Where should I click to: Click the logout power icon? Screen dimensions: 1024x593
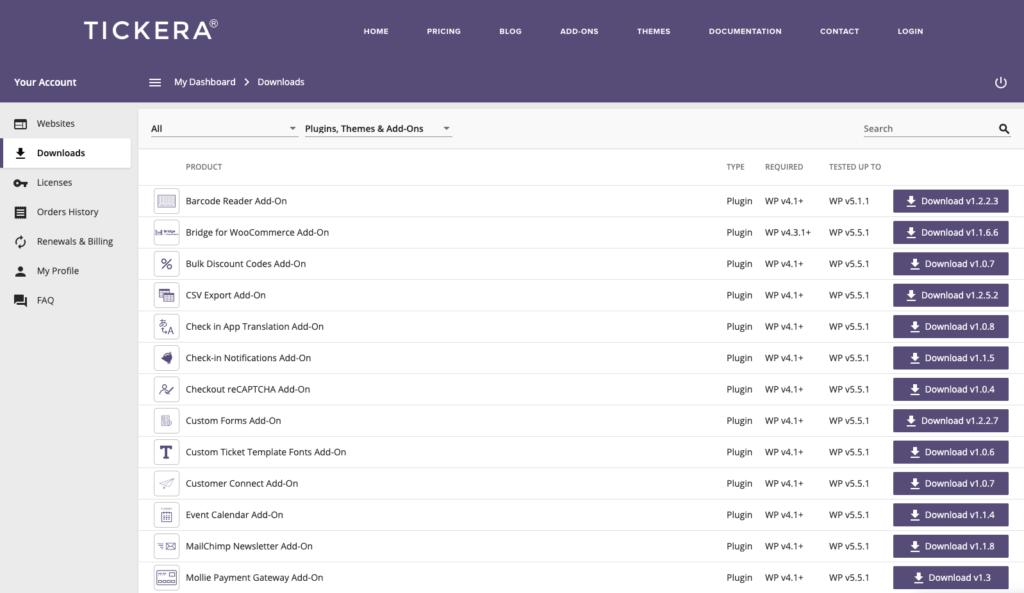pyautogui.click(x=1000, y=82)
